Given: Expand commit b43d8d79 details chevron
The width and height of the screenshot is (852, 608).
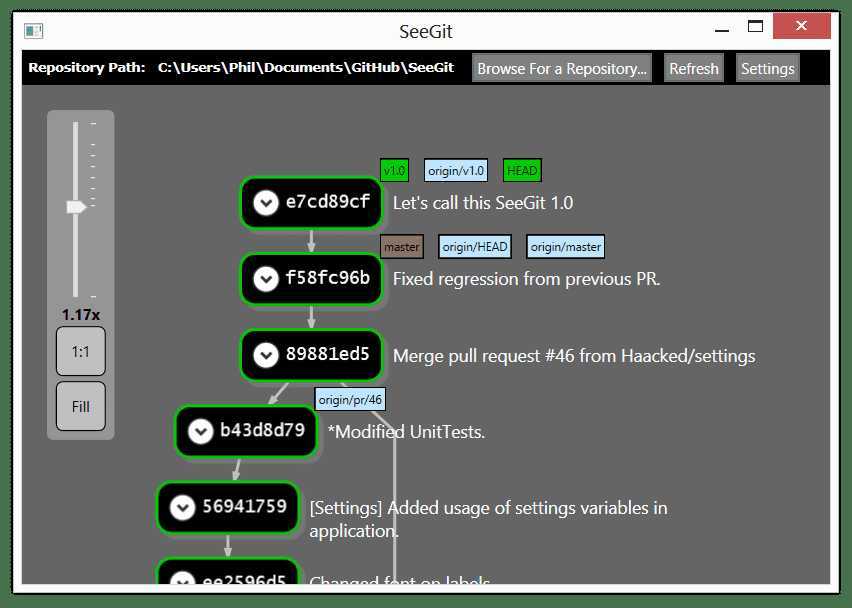Looking at the screenshot, I should (x=201, y=431).
